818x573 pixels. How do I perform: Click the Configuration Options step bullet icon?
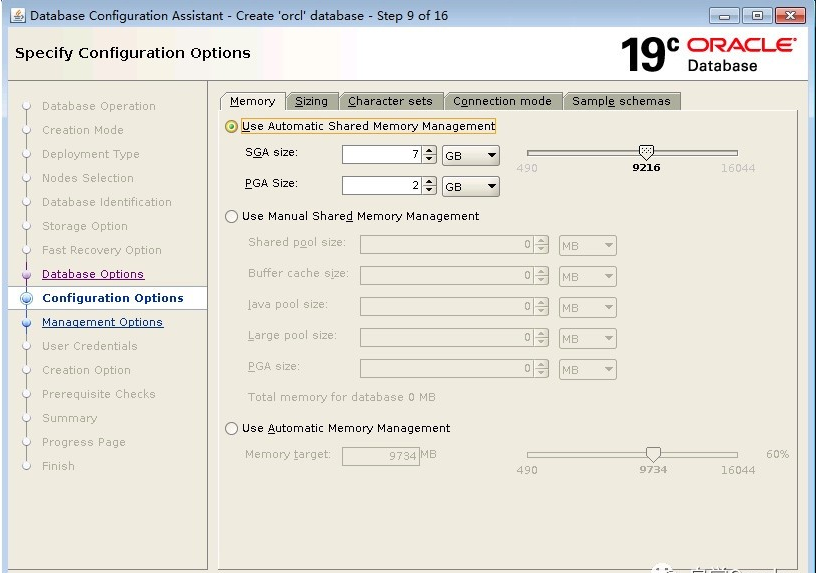point(26,298)
